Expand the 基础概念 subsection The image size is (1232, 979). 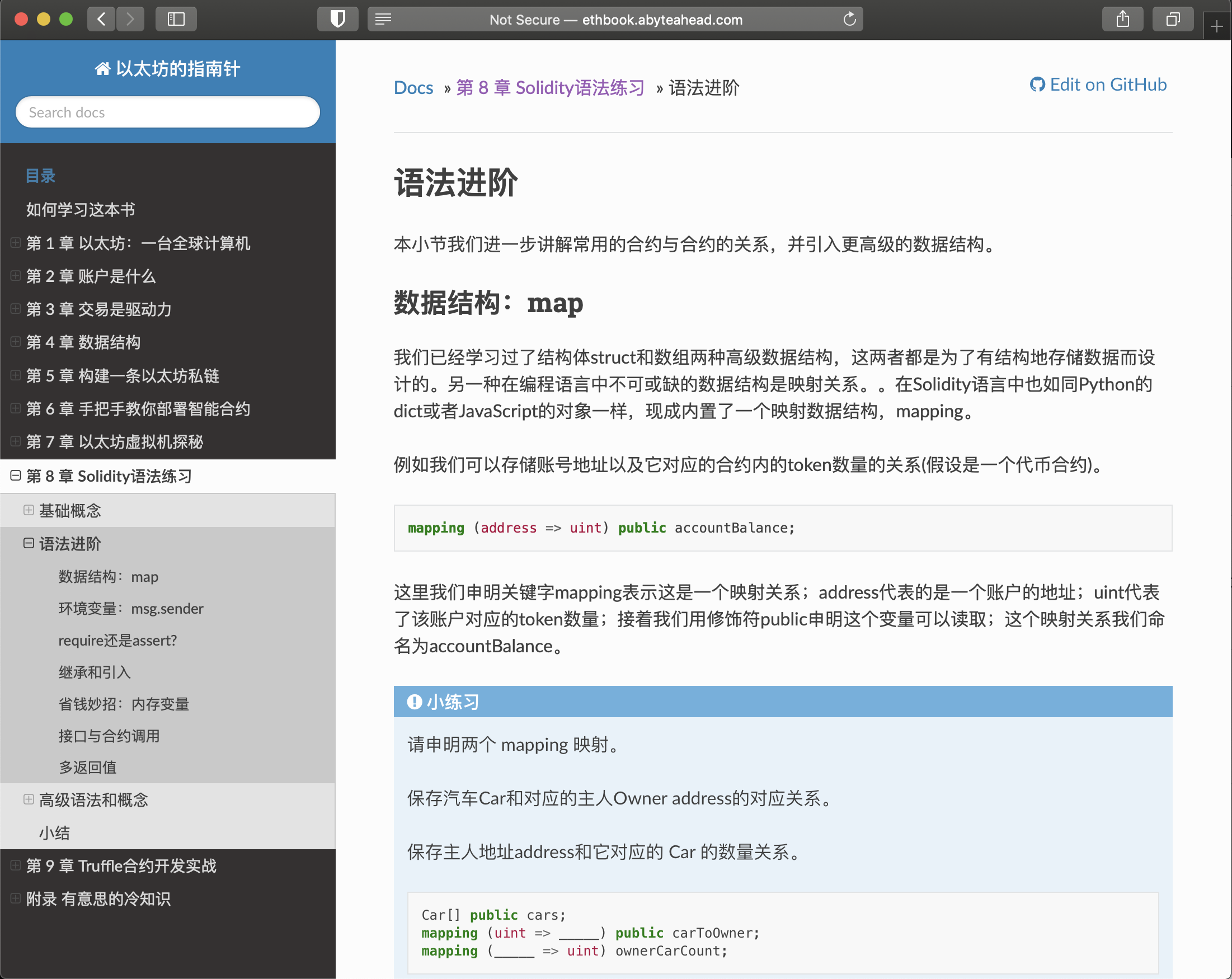click(29, 510)
